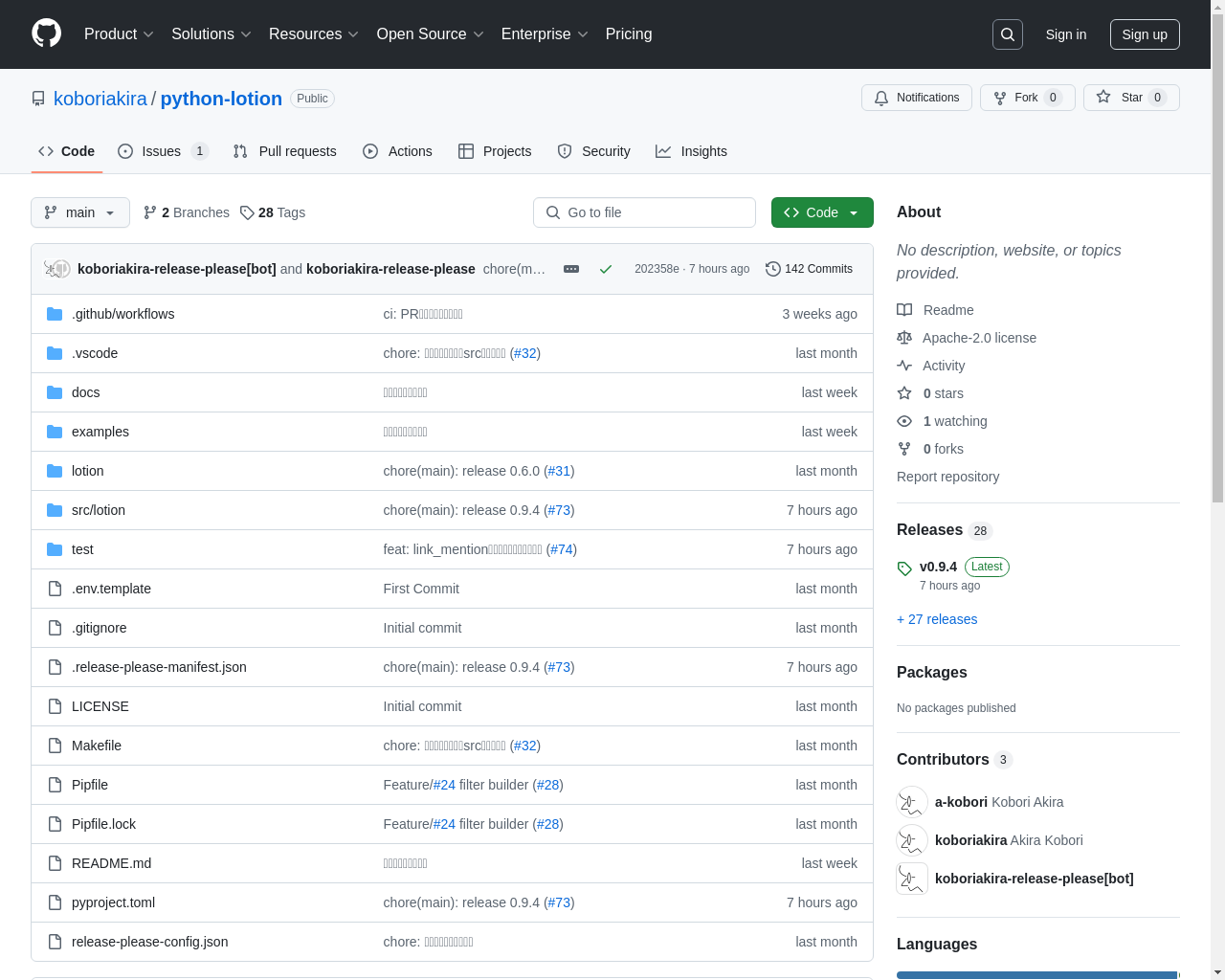This screenshot has height=980, width=1225.
Task: Open the Activity link in About
Action: pyautogui.click(x=930, y=366)
